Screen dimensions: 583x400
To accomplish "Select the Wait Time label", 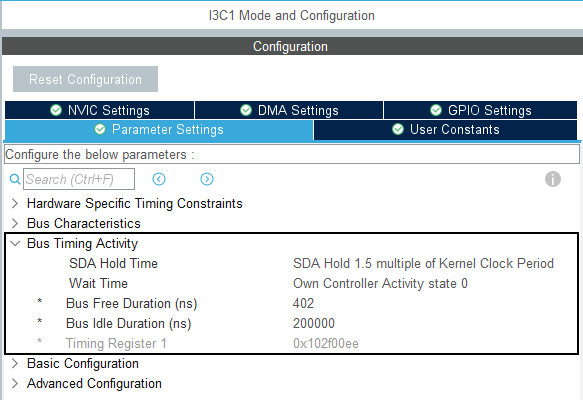I will pos(99,284).
